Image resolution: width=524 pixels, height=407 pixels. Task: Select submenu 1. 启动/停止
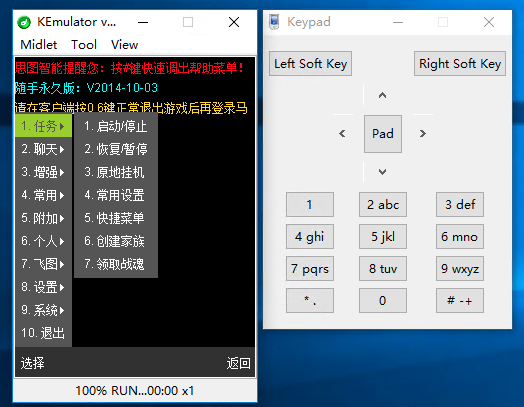coord(116,126)
